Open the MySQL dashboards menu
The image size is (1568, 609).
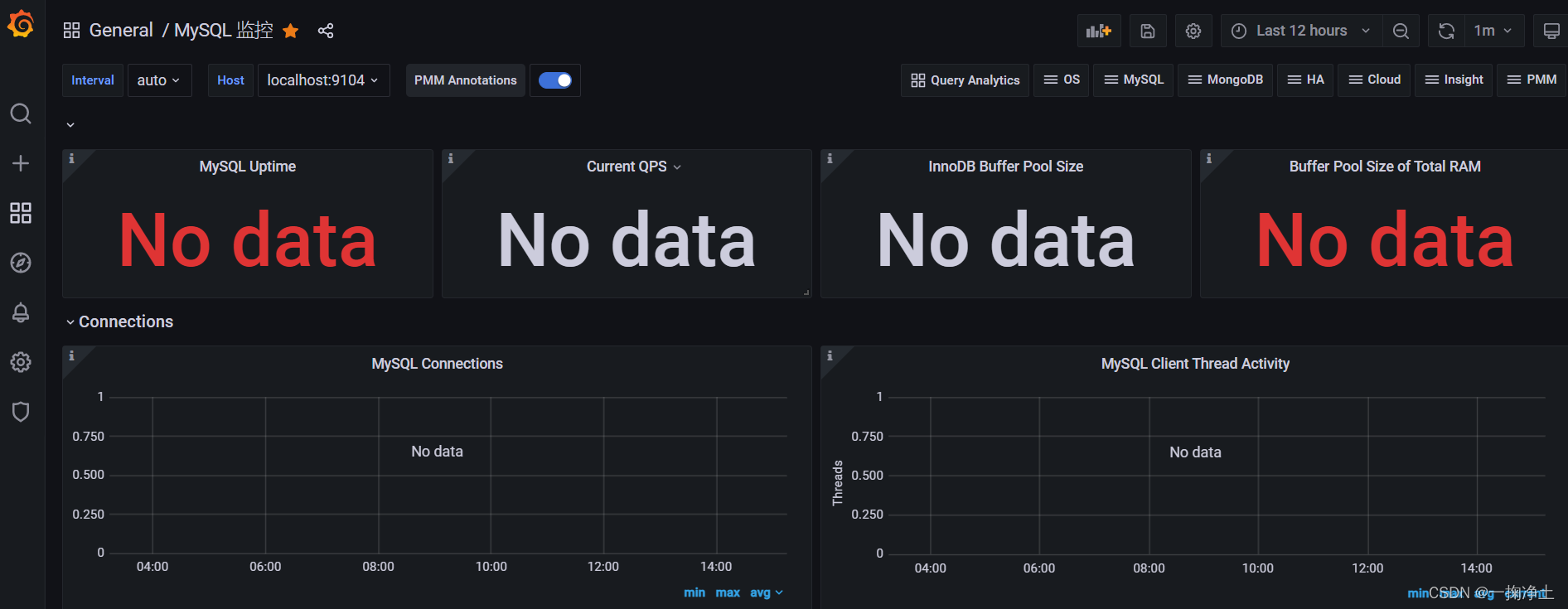[1134, 80]
